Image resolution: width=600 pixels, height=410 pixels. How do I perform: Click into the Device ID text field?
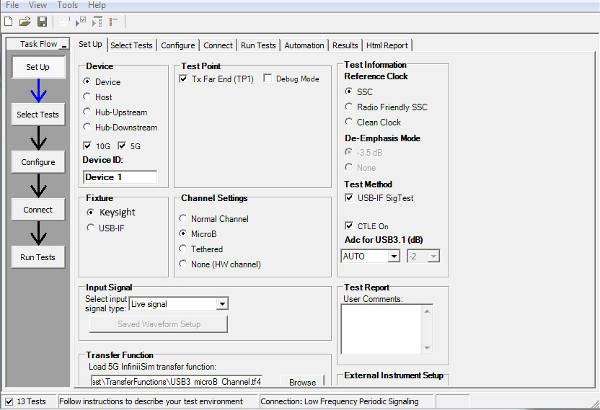point(120,177)
